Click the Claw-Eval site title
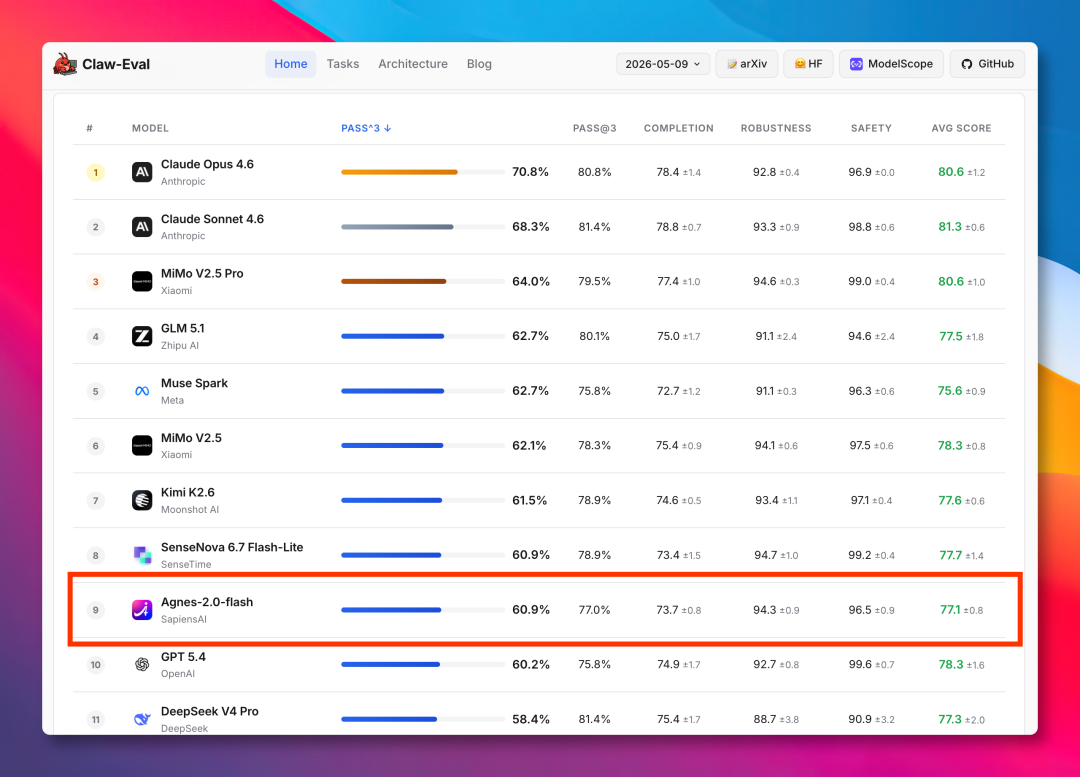 click(116, 64)
